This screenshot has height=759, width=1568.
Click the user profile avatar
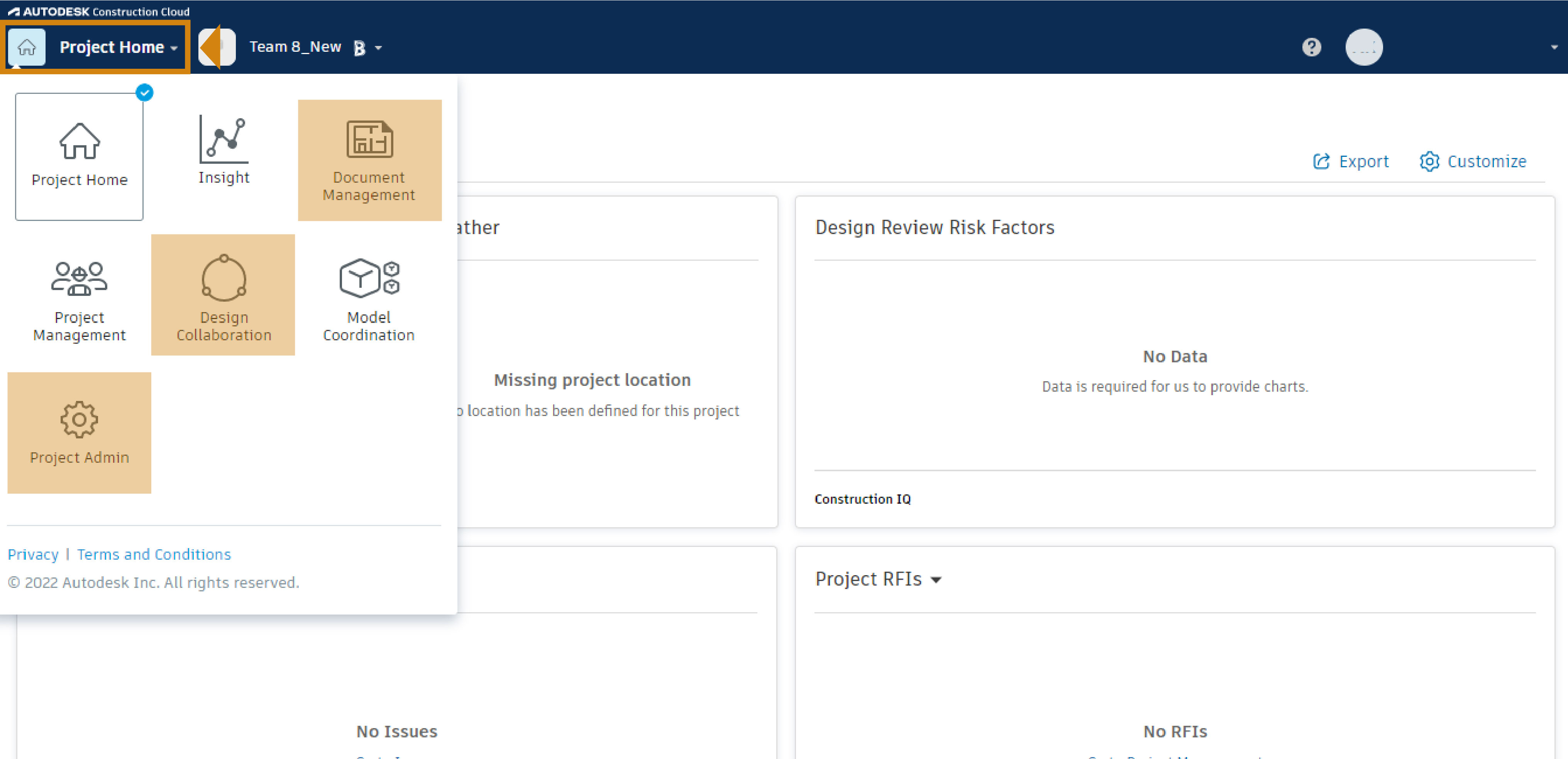pos(1363,47)
